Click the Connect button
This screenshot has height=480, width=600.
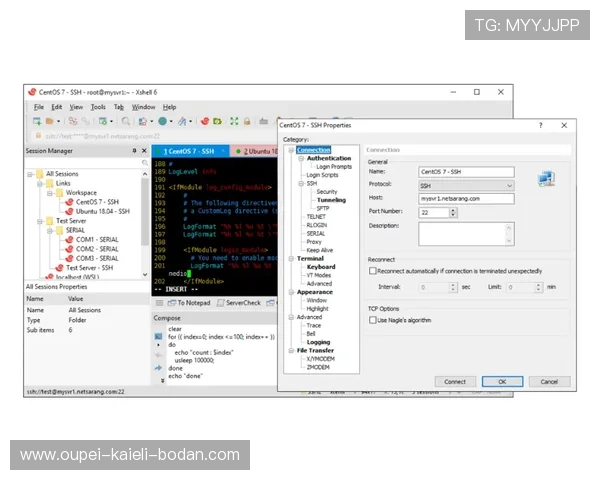click(455, 382)
